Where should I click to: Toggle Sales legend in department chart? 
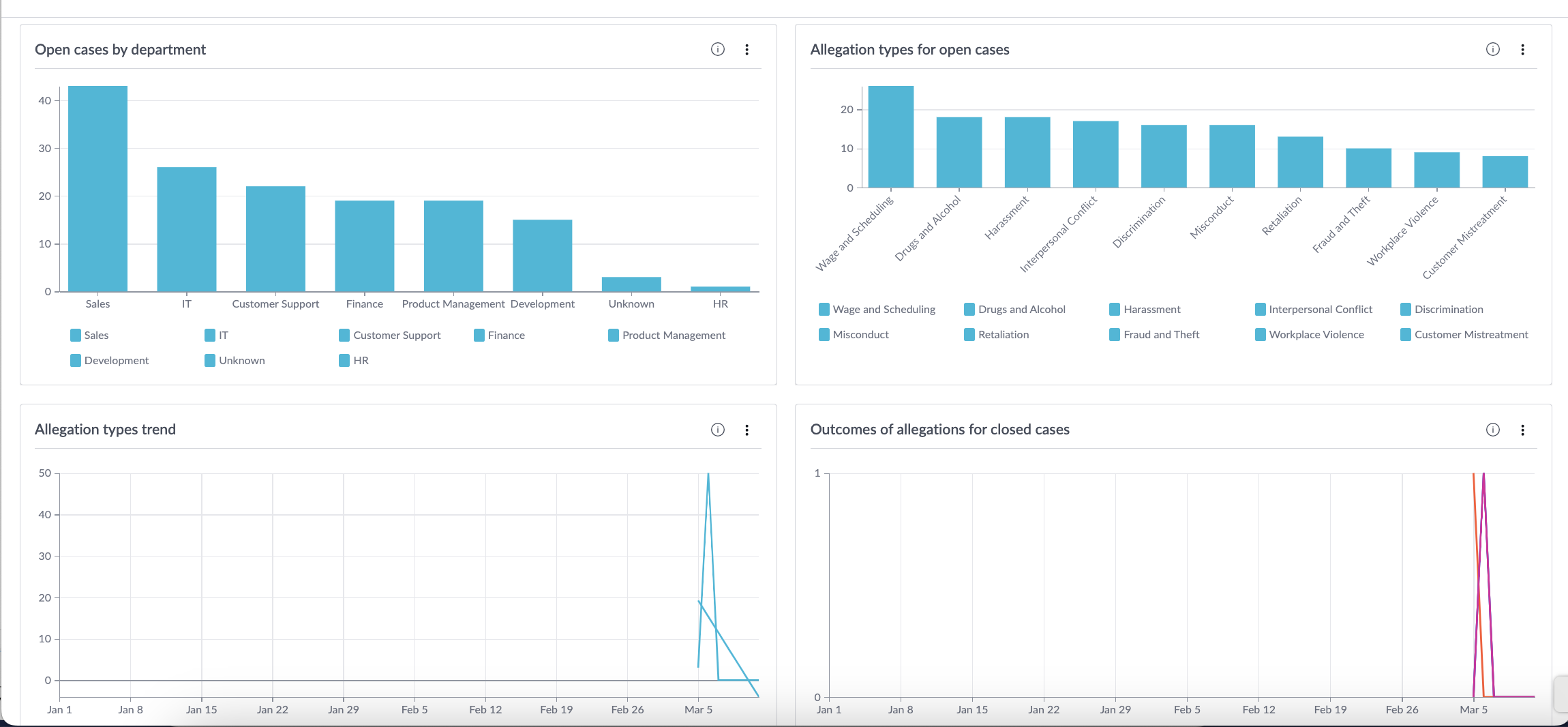coord(89,335)
